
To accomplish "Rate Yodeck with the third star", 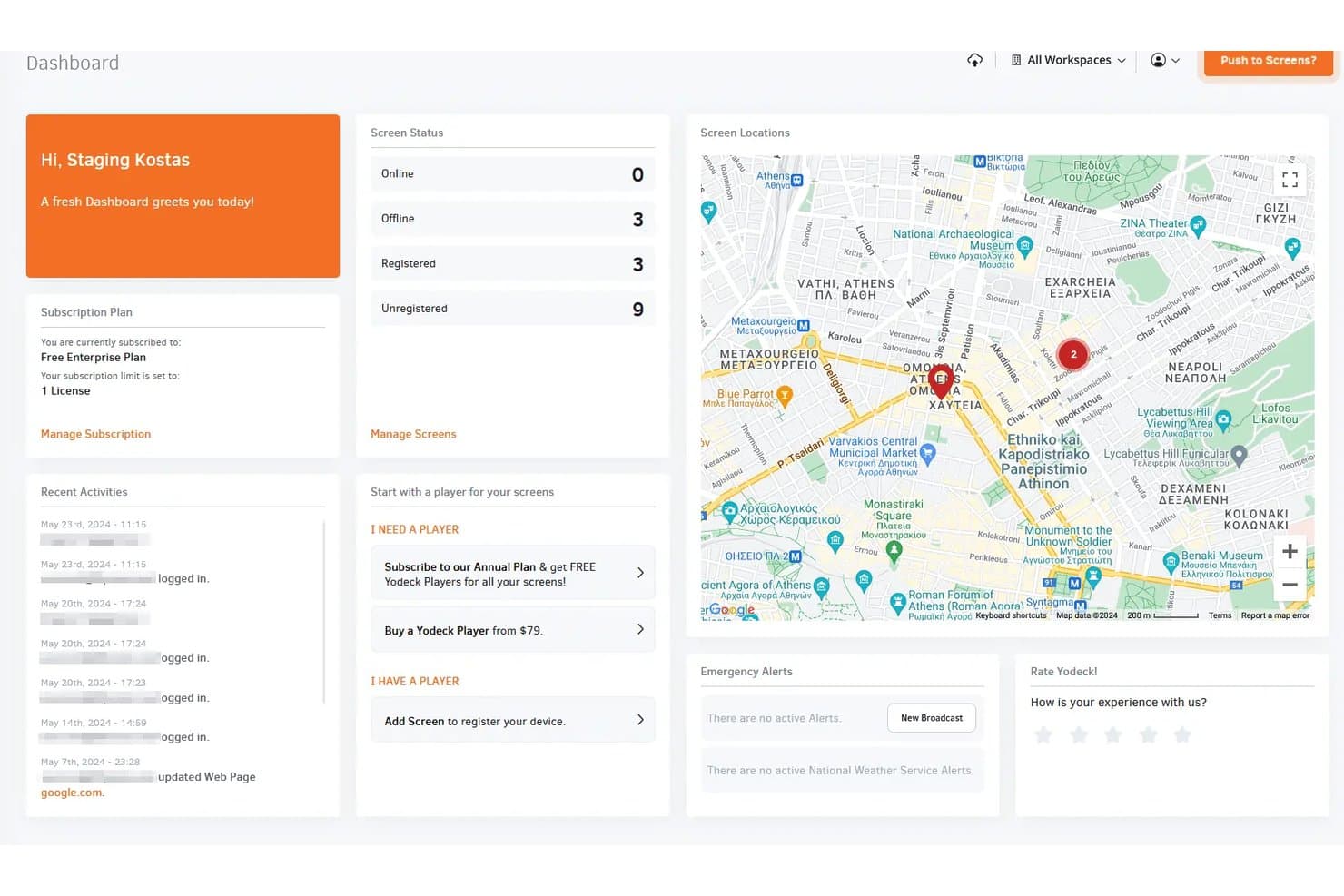I will pyautogui.click(x=1113, y=734).
